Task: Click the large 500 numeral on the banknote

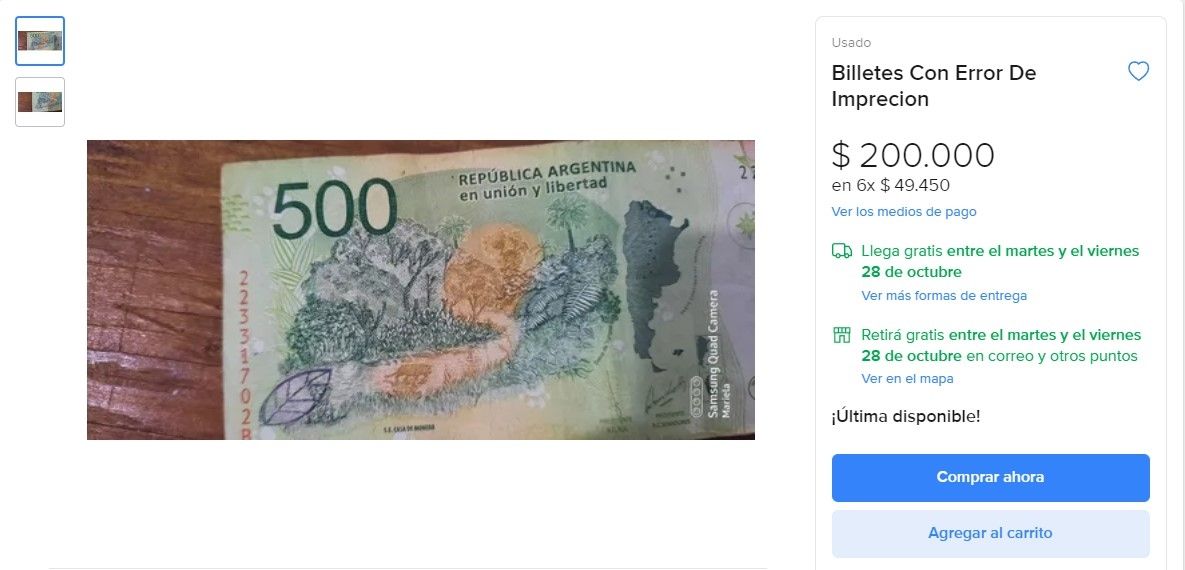Action: click(x=334, y=209)
